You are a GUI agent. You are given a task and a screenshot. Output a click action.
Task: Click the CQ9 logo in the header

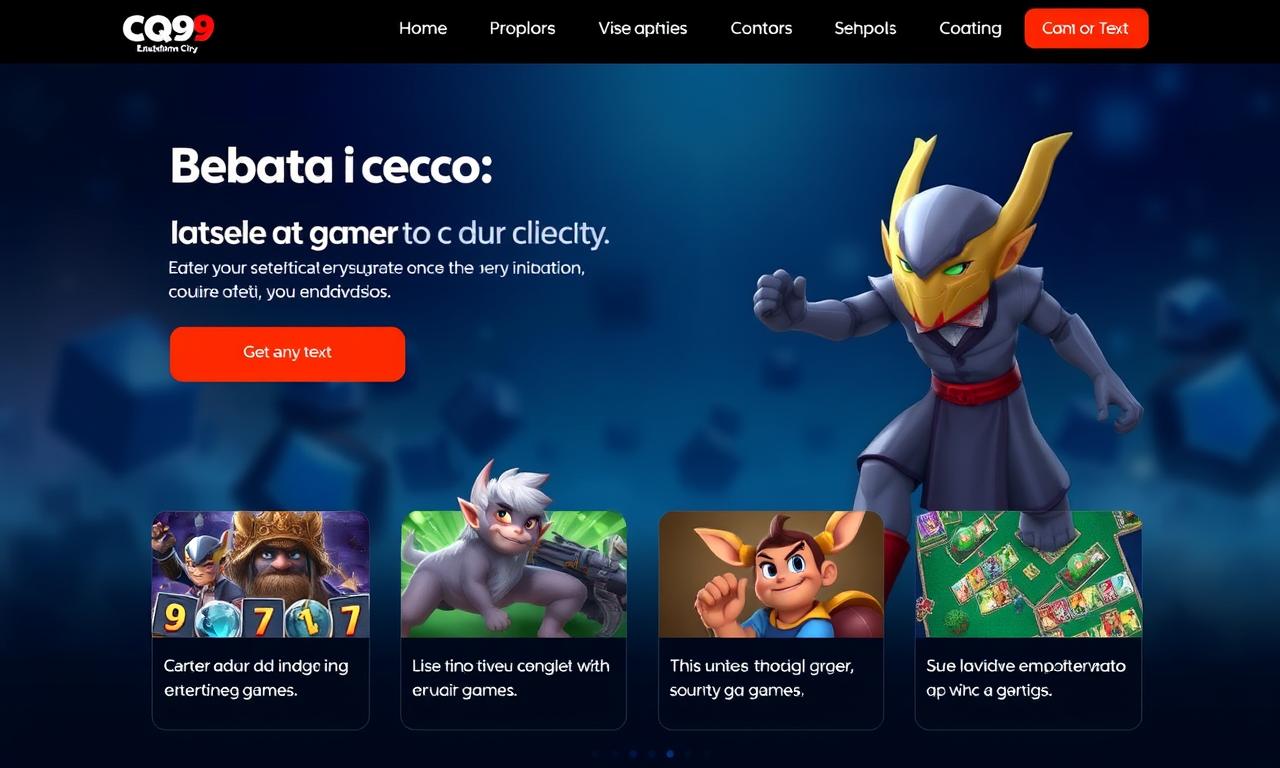(x=168, y=32)
